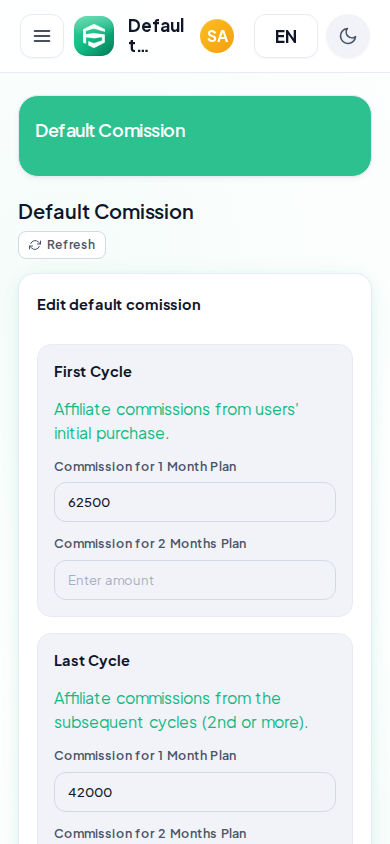
Task: Focus the field containing 62500
Action: pos(195,502)
